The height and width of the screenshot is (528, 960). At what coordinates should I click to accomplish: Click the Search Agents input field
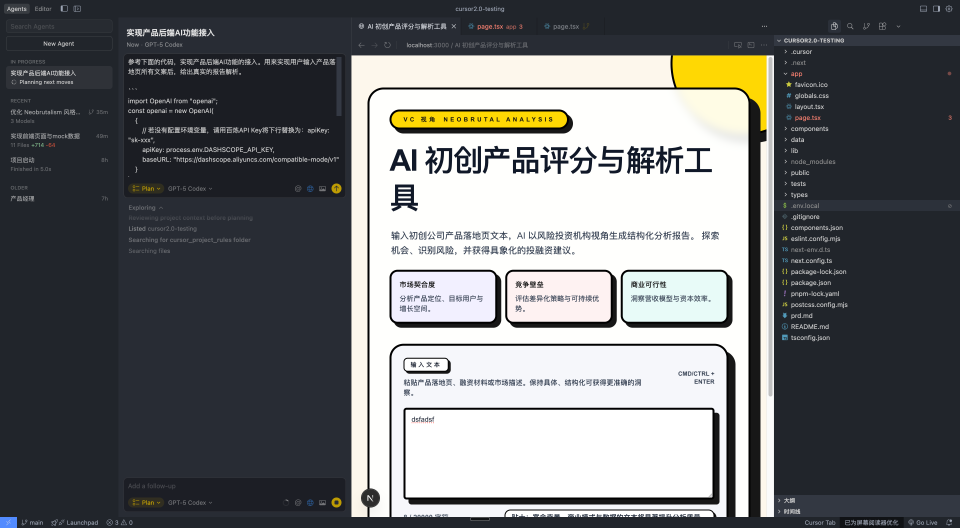click(x=59, y=27)
